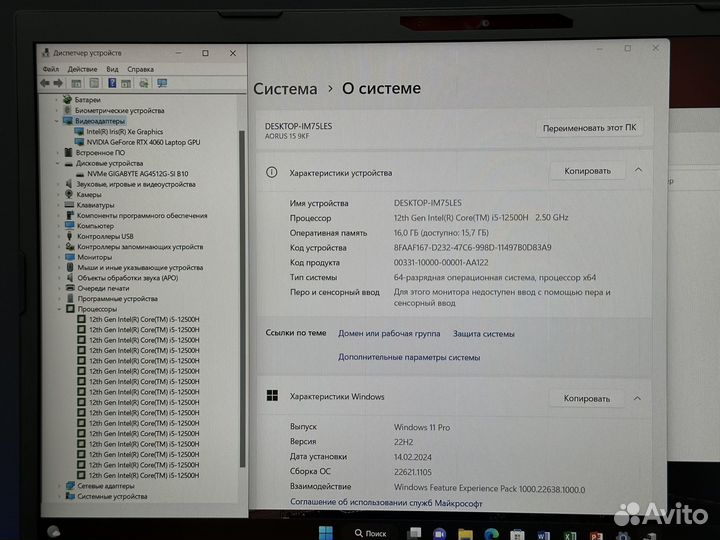
Task: Open Task View from the taskbar
Action: [x=415, y=533]
